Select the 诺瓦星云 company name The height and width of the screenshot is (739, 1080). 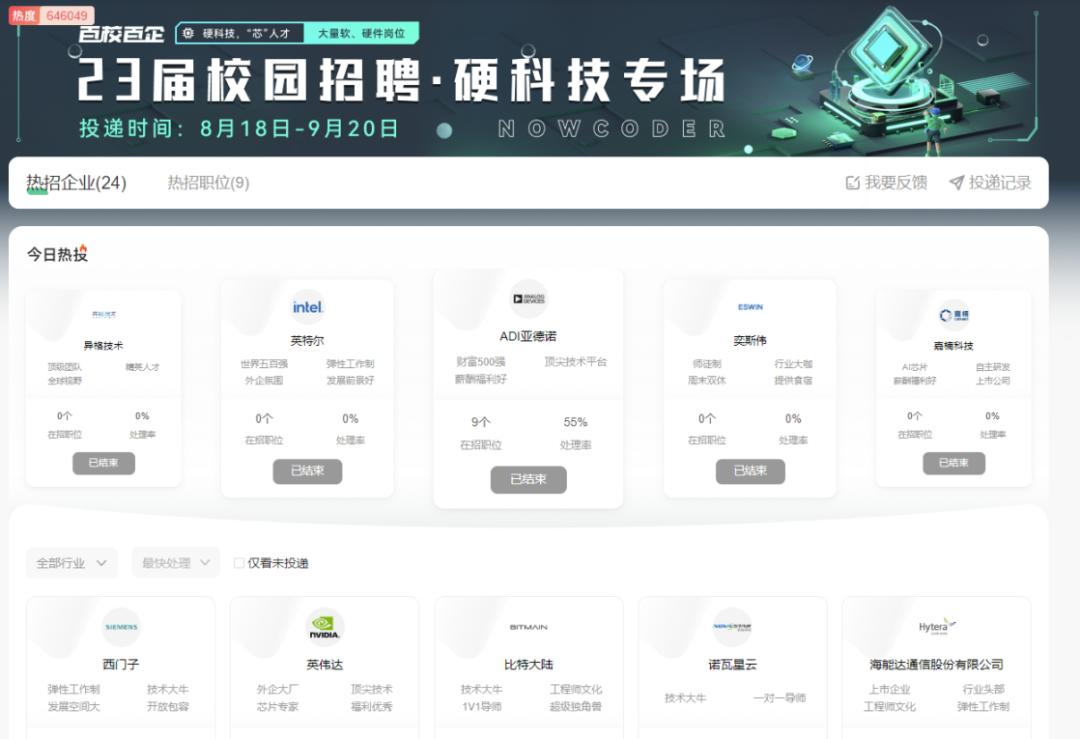click(x=732, y=665)
